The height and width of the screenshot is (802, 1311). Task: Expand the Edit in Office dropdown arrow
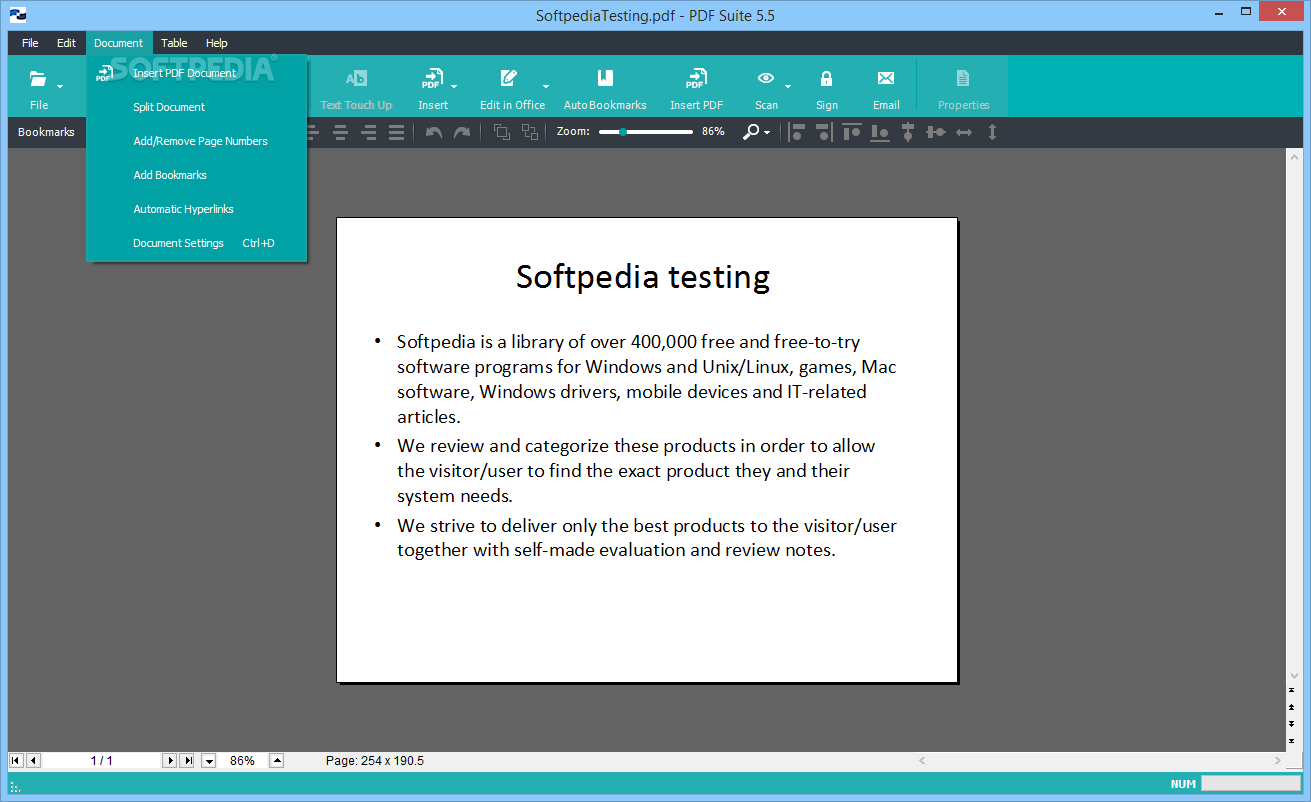coord(546,87)
